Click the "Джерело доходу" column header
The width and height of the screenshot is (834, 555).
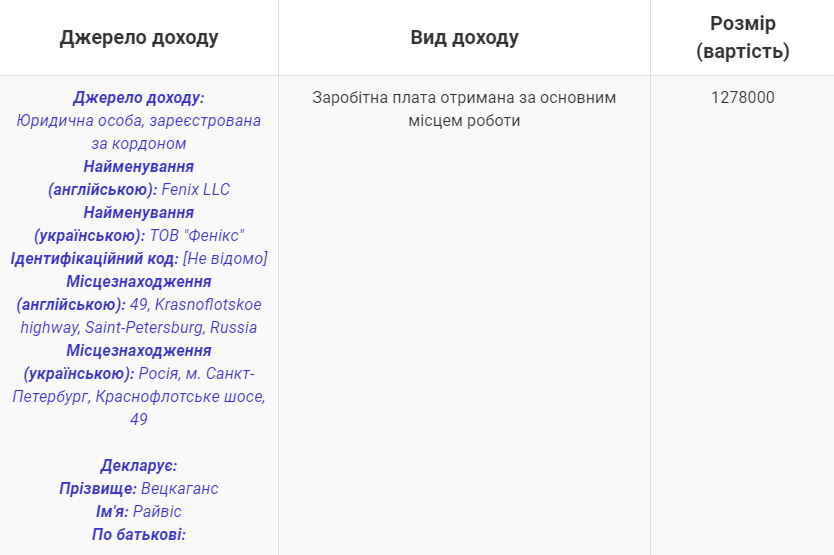pyautogui.click(x=139, y=38)
